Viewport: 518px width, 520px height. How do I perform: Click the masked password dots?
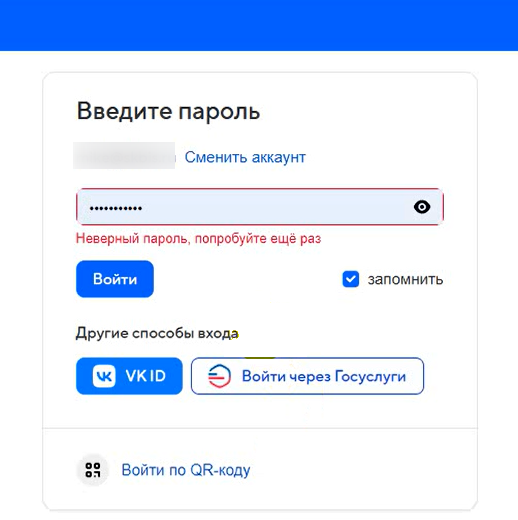point(116,209)
